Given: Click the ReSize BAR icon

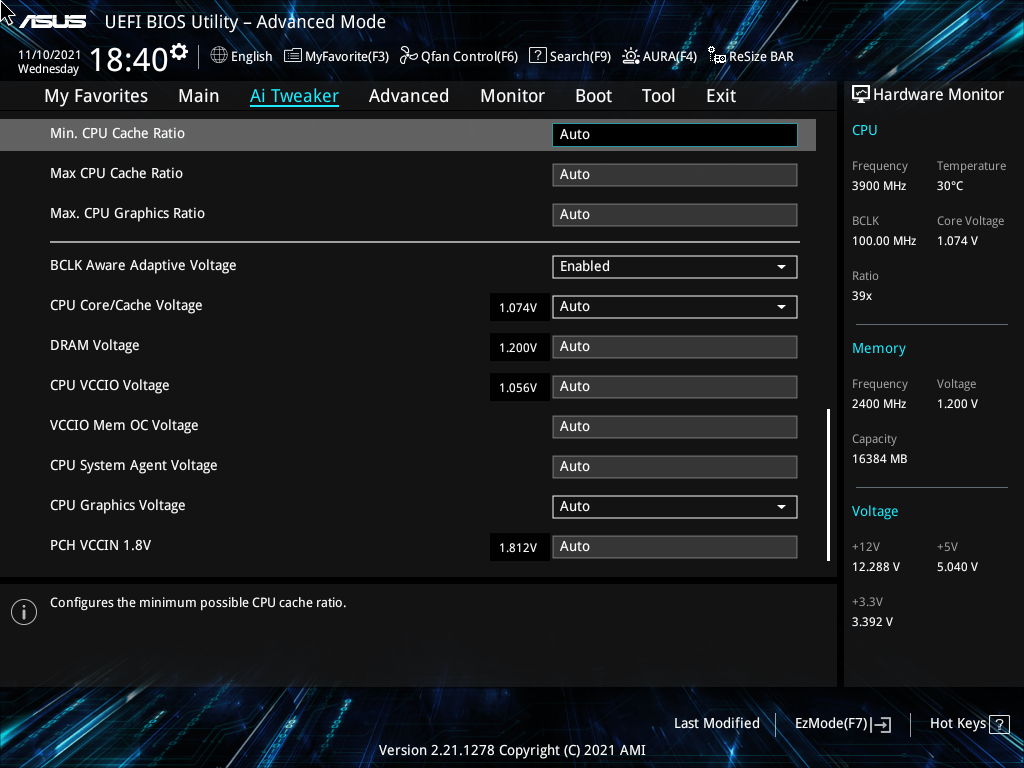Looking at the screenshot, I should [717, 56].
